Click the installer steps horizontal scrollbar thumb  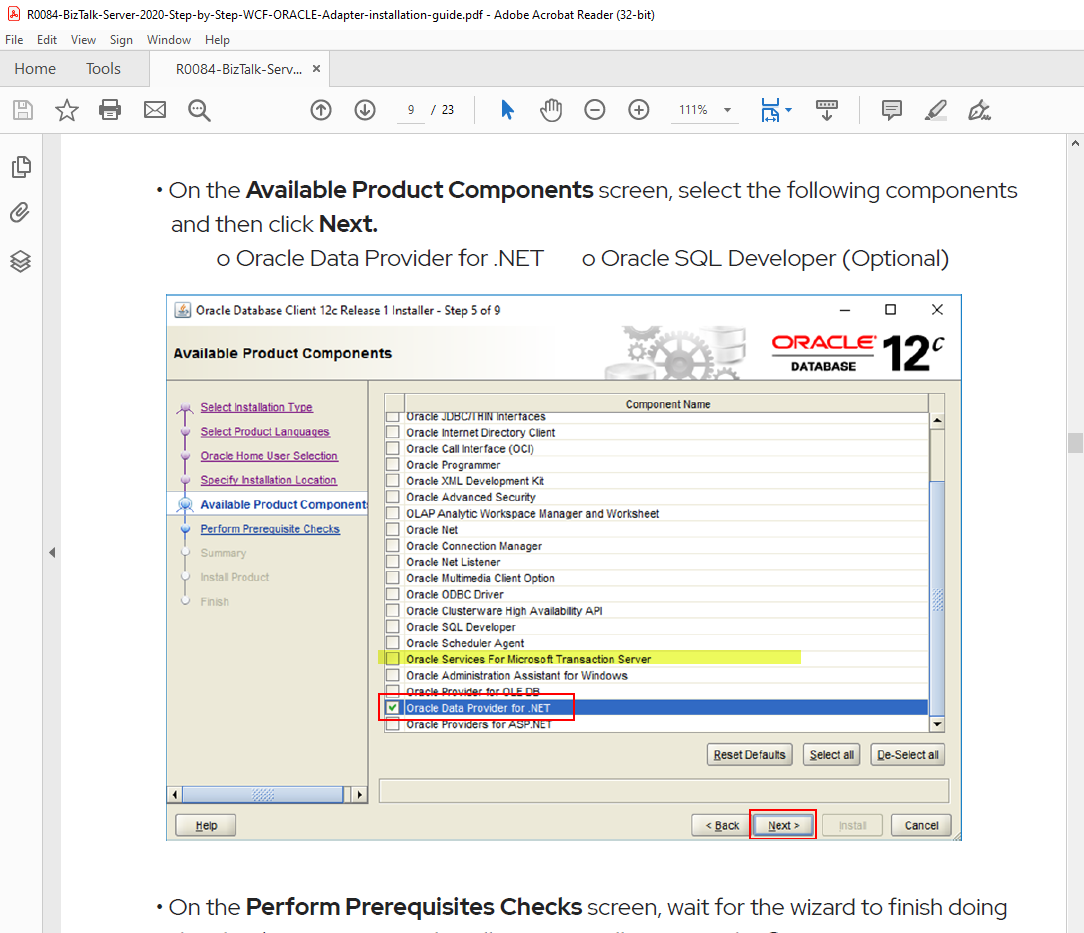[x=263, y=795]
